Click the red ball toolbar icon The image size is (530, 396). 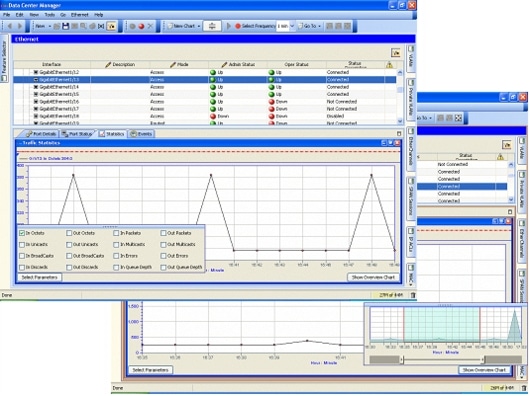click(142, 26)
